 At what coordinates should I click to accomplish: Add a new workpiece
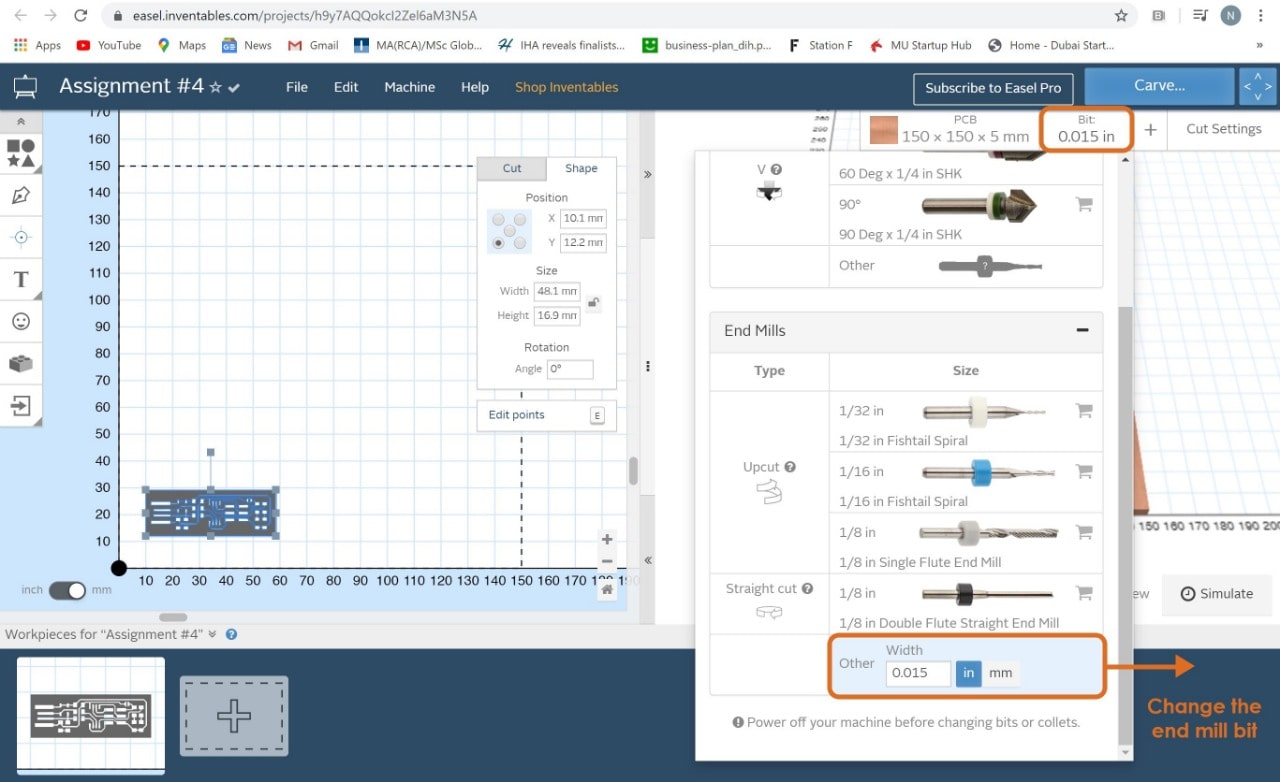click(234, 716)
